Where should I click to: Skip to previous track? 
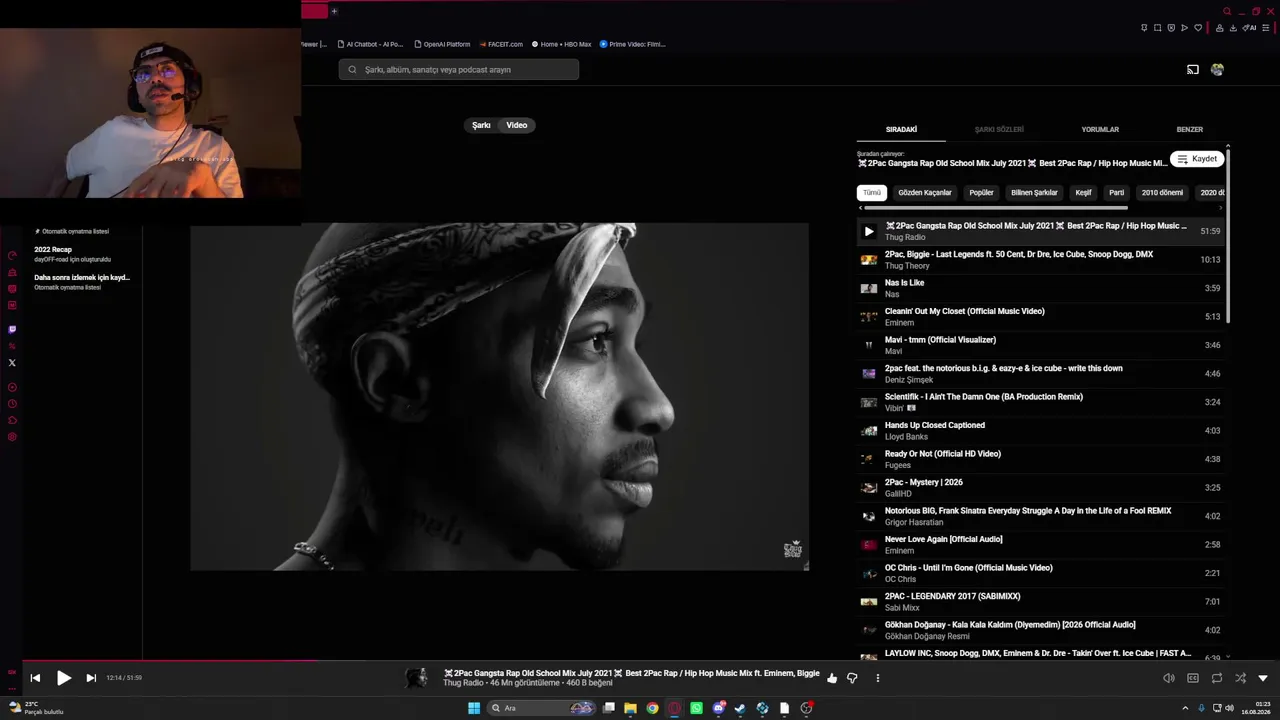[35, 678]
